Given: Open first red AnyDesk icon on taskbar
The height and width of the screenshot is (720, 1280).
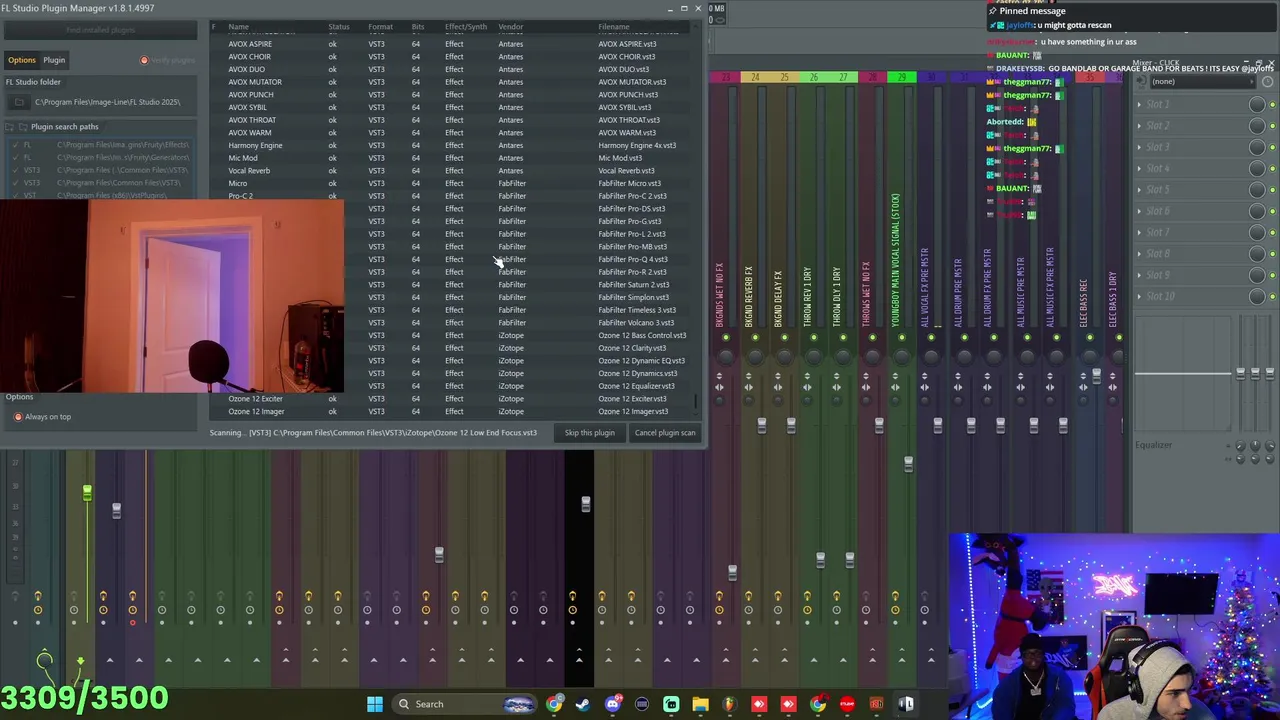Looking at the screenshot, I should point(759,704).
